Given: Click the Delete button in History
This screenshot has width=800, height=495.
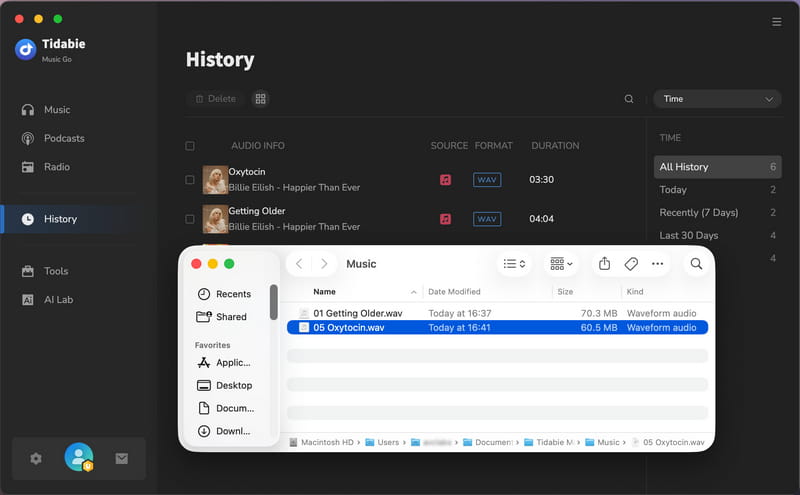Looking at the screenshot, I should [215, 98].
